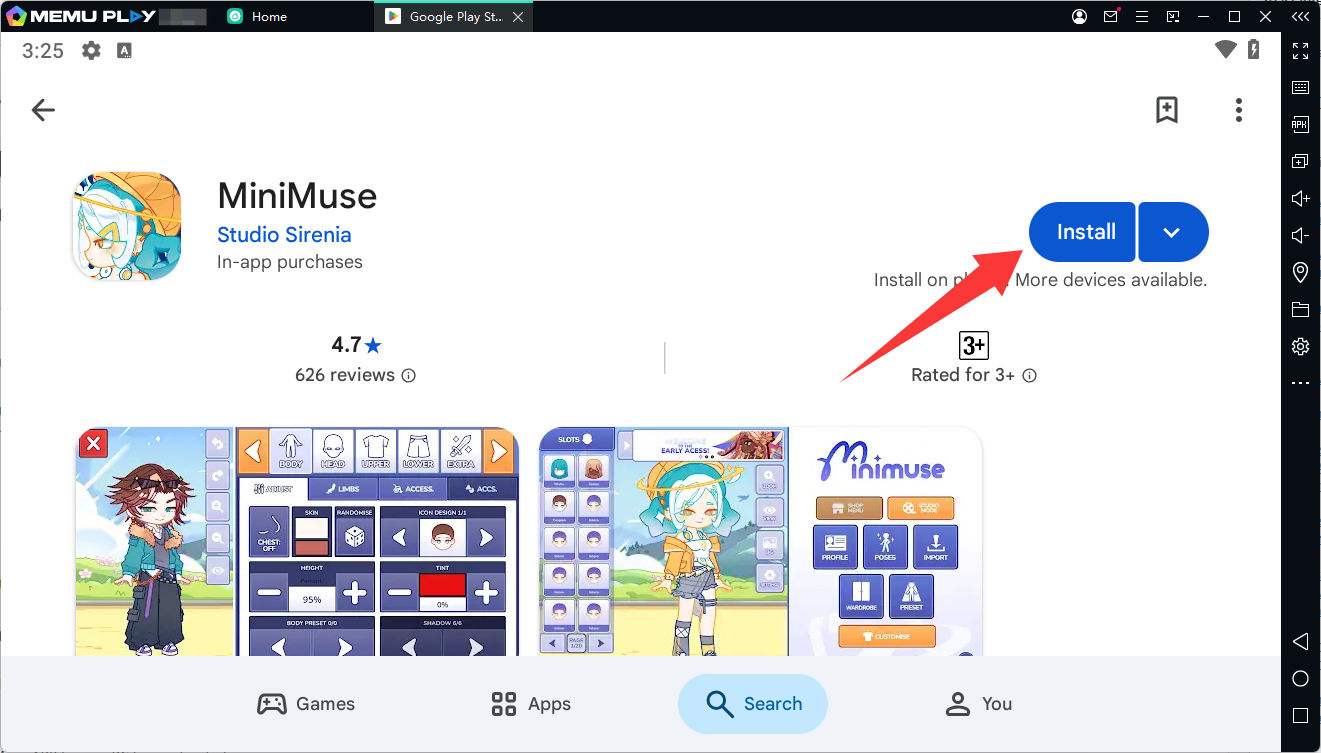
Task: Open MEmu hamburger menu
Action: tap(1142, 16)
